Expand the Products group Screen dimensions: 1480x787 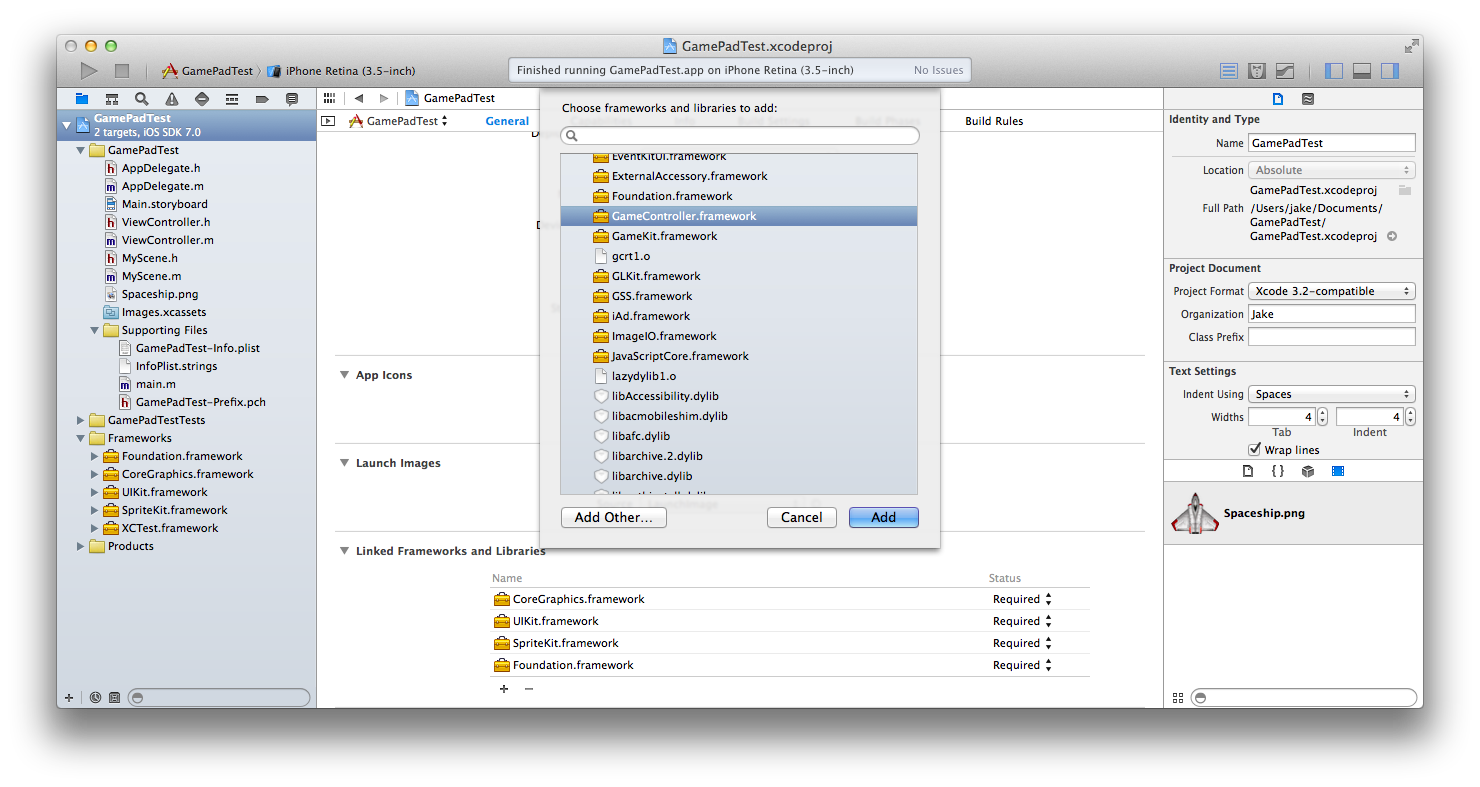(81, 546)
